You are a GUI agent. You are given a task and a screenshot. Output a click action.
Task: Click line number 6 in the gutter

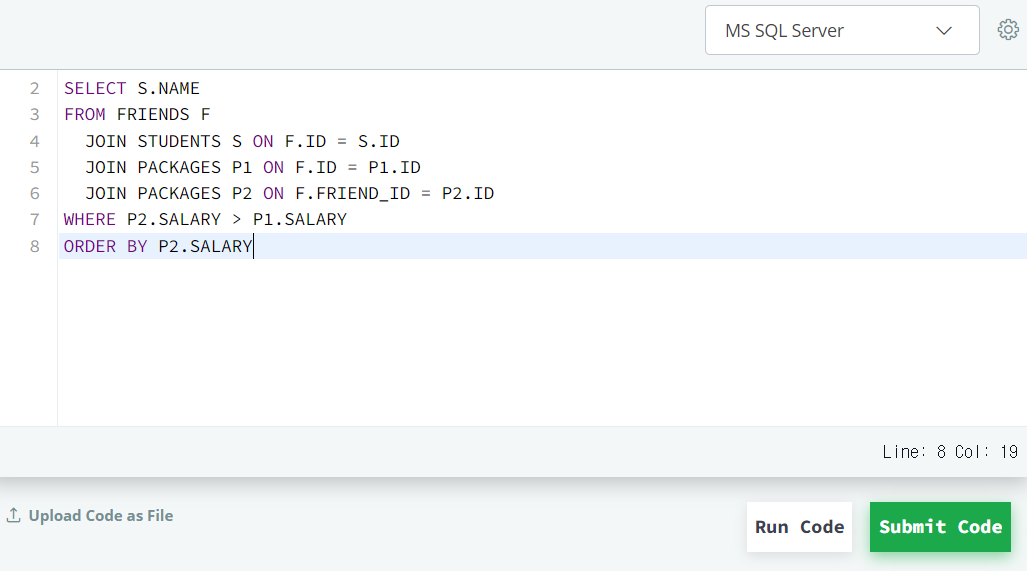[x=35, y=194]
